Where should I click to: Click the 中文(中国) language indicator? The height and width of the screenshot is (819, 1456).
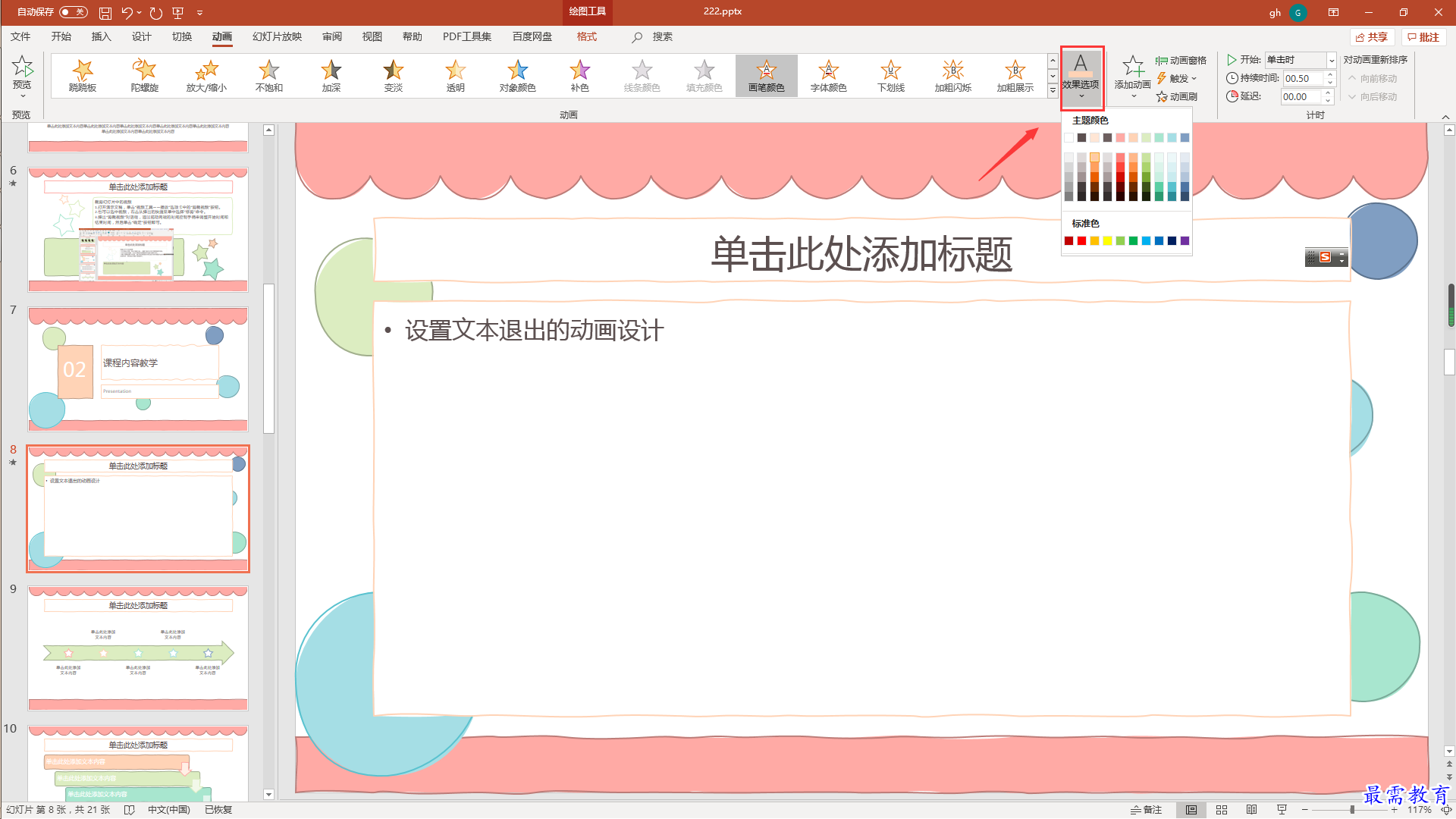(x=168, y=810)
